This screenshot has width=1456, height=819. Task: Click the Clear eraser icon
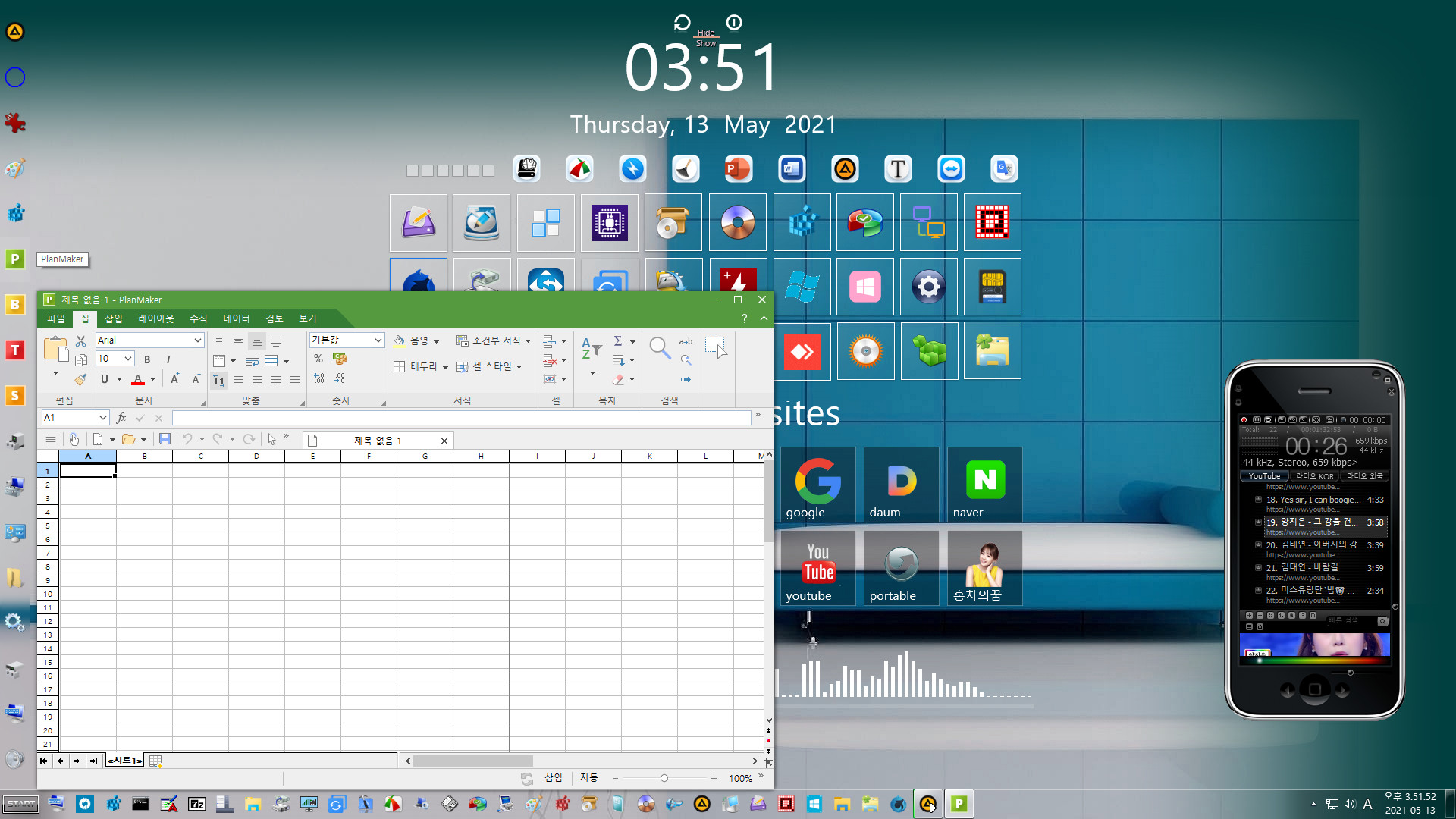coord(618,379)
